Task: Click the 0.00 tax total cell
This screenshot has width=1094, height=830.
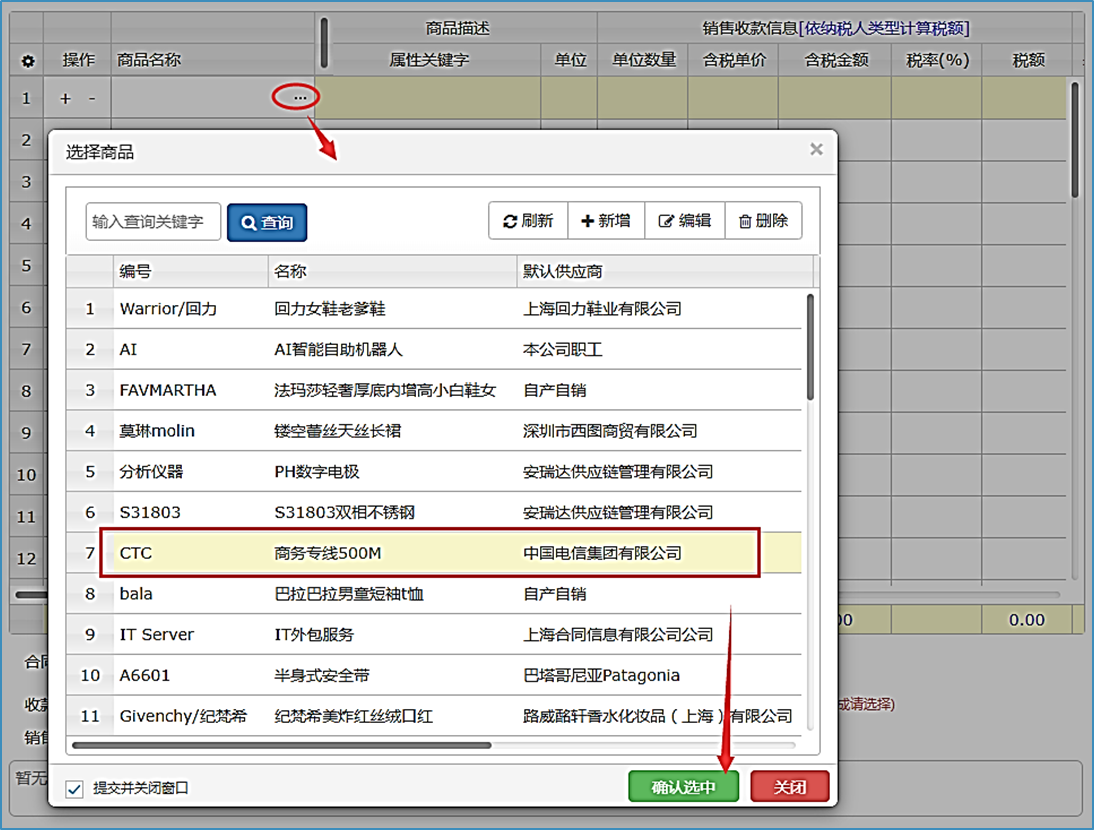Action: pyautogui.click(x=1026, y=619)
